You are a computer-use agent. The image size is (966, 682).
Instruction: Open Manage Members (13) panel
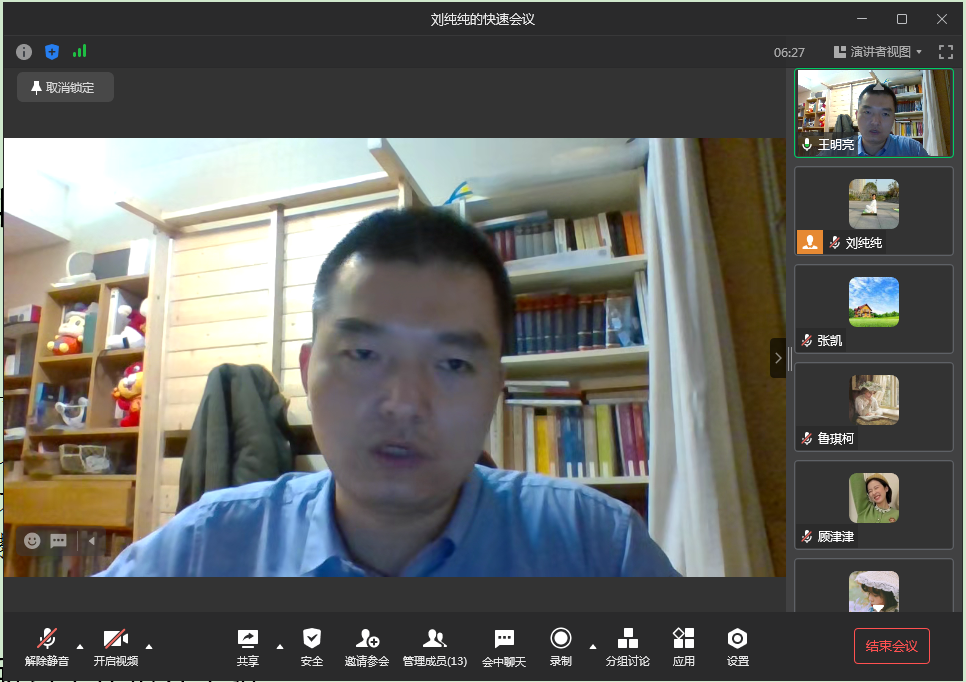pyautogui.click(x=434, y=639)
